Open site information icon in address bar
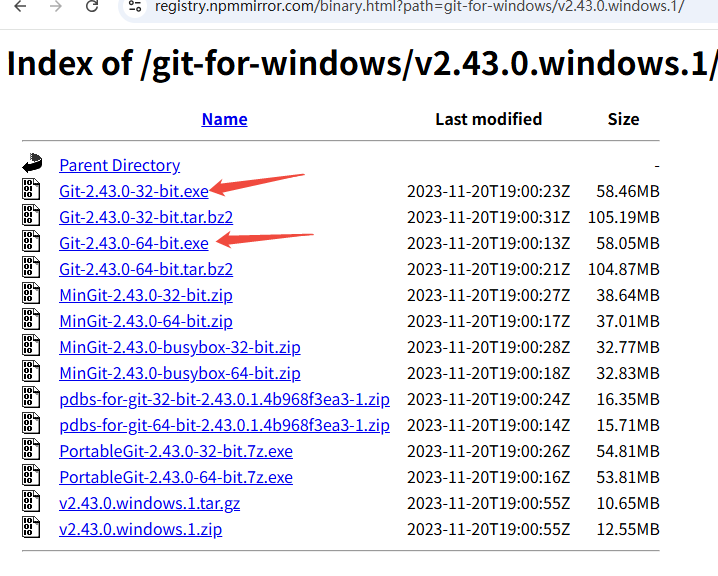The image size is (718, 576). click(x=135, y=6)
